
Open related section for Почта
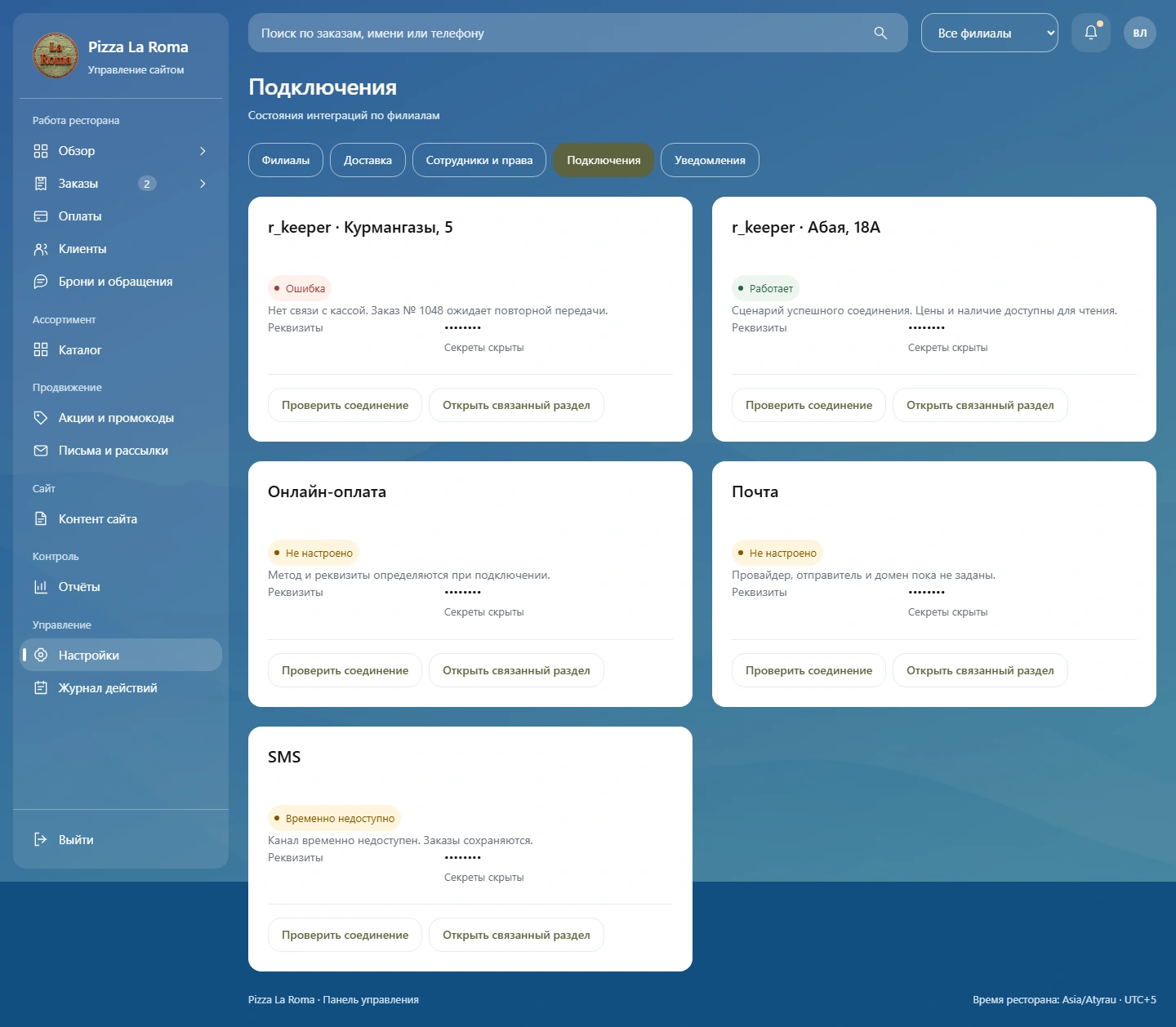point(980,670)
